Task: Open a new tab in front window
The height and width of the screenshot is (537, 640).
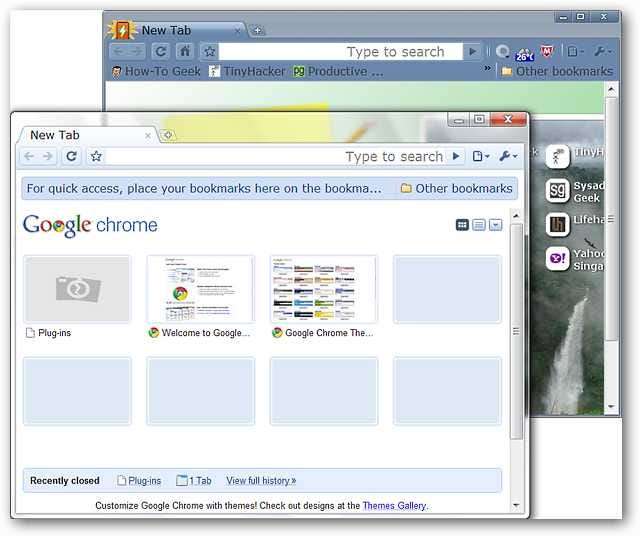Action: (x=167, y=135)
